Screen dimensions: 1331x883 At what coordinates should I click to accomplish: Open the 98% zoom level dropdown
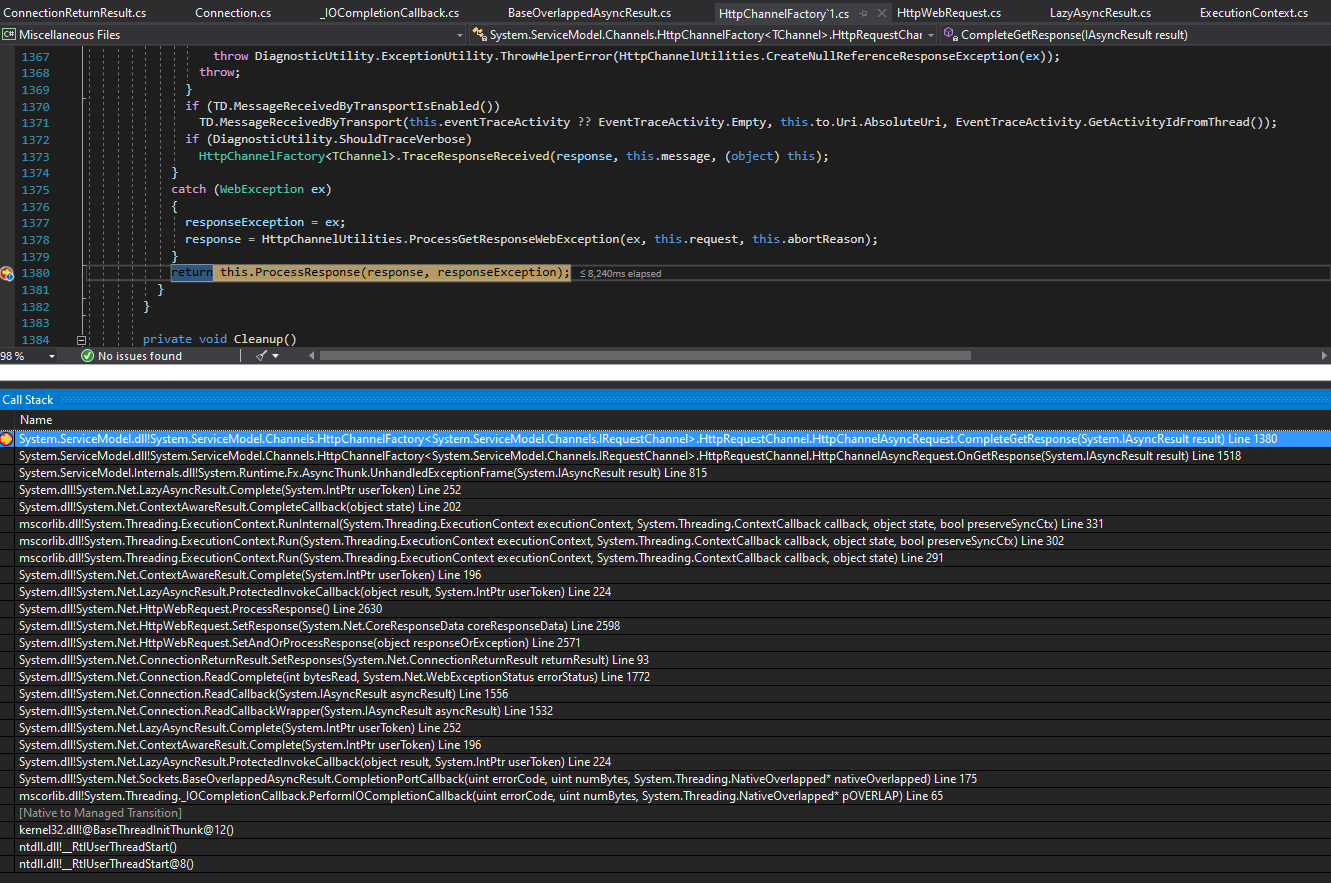tap(51, 355)
